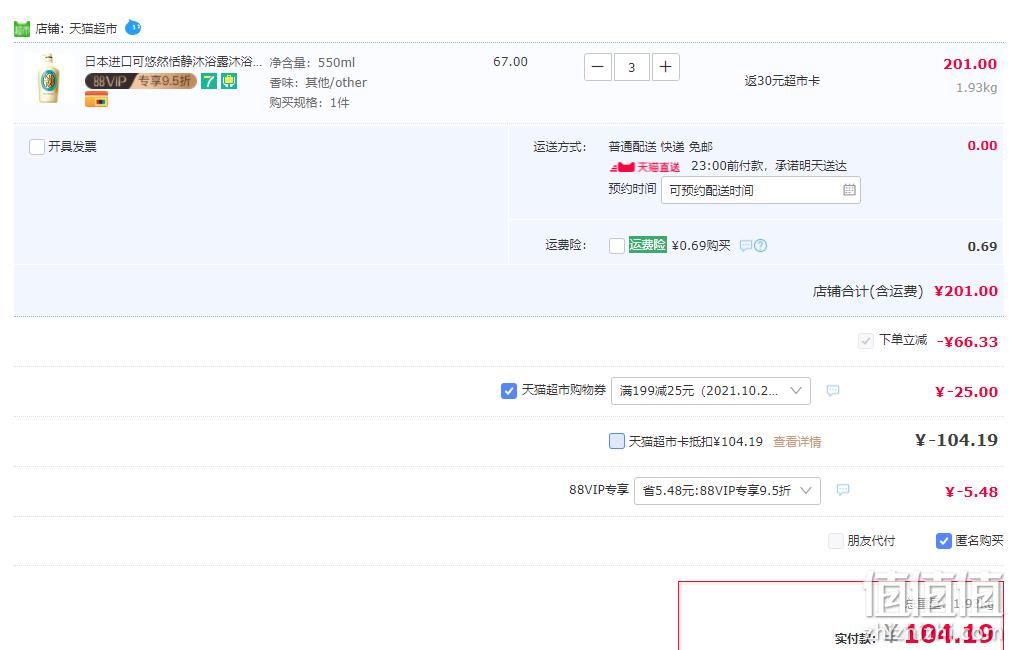Open the blue Wangwang chat icon beside 天猫超市
Image resolution: width=1013 pixels, height=650 pixels.
(x=133, y=27)
